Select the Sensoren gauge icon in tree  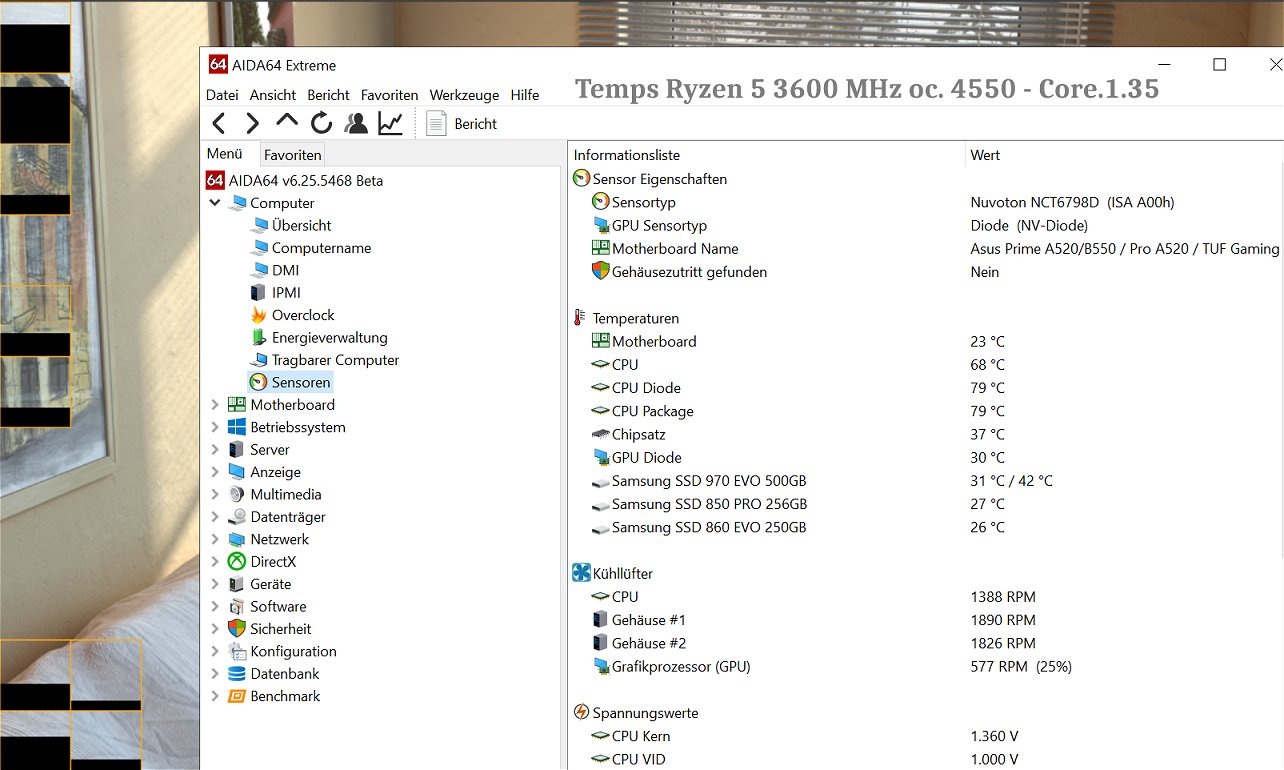258,382
